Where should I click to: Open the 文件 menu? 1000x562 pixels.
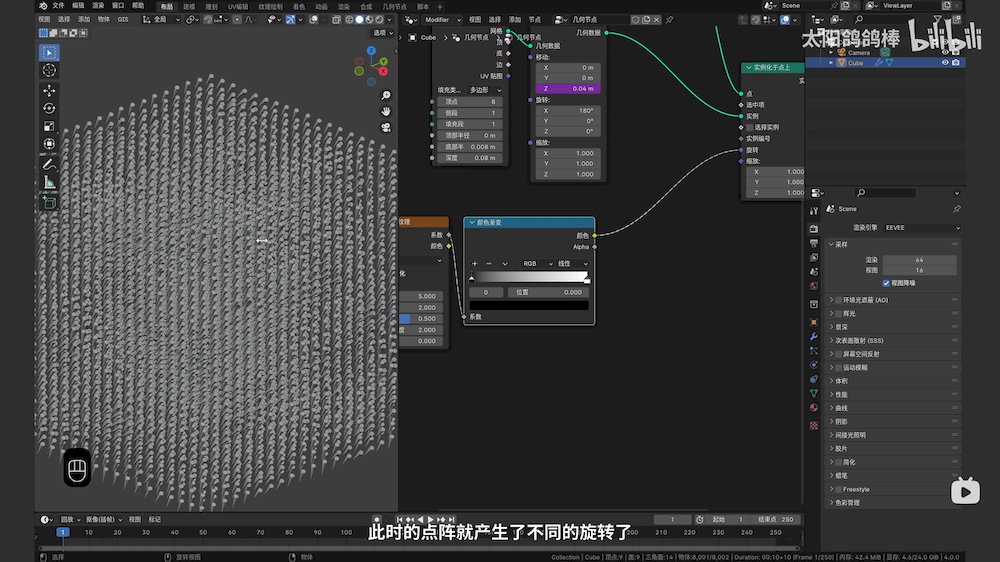coord(58,6)
